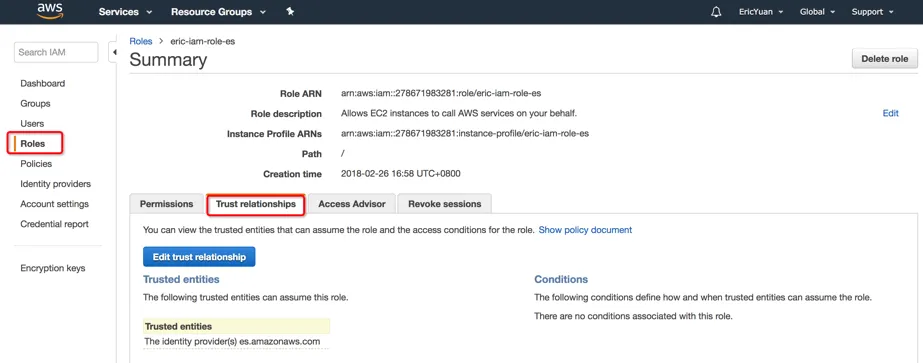923x363 pixels.
Task: Collapse the IAM sidebar with the arrow
Action: [114, 52]
